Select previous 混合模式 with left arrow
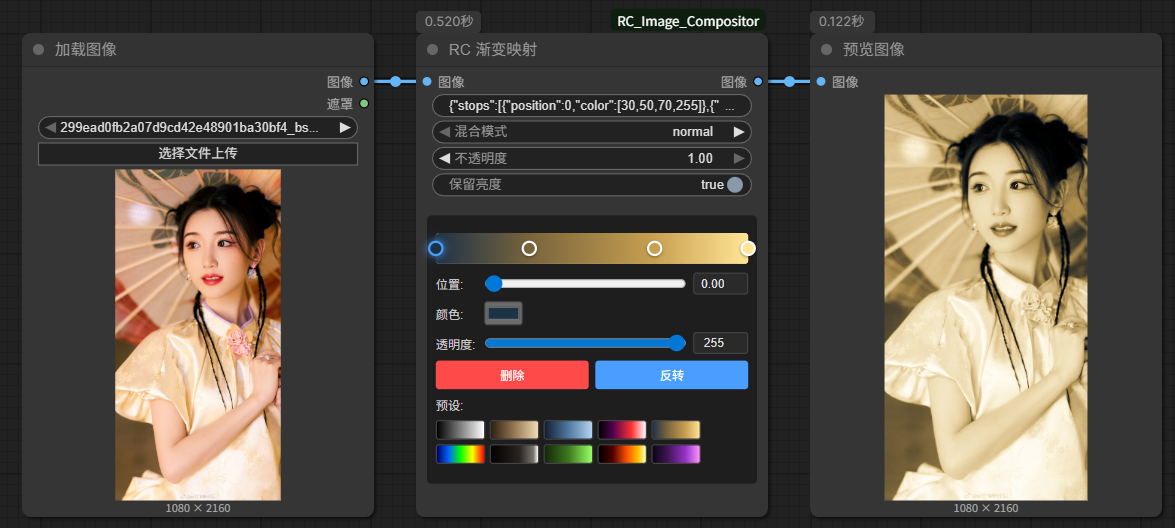The image size is (1175, 528). (x=444, y=132)
